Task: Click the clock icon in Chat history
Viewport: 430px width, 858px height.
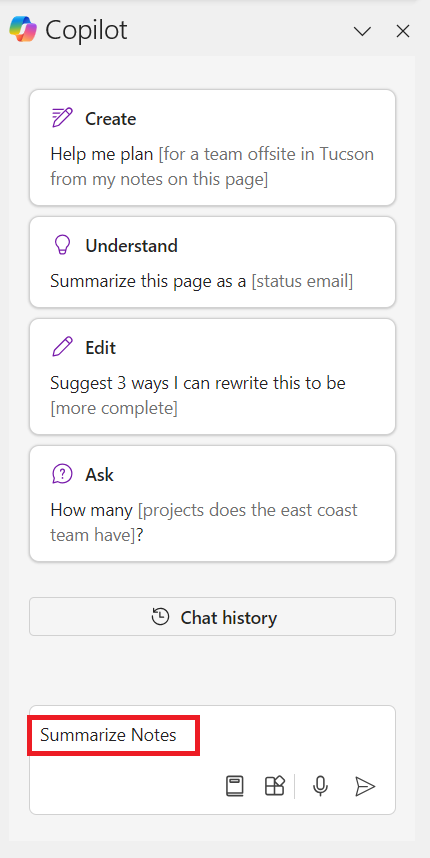Action: coord(160,617)
